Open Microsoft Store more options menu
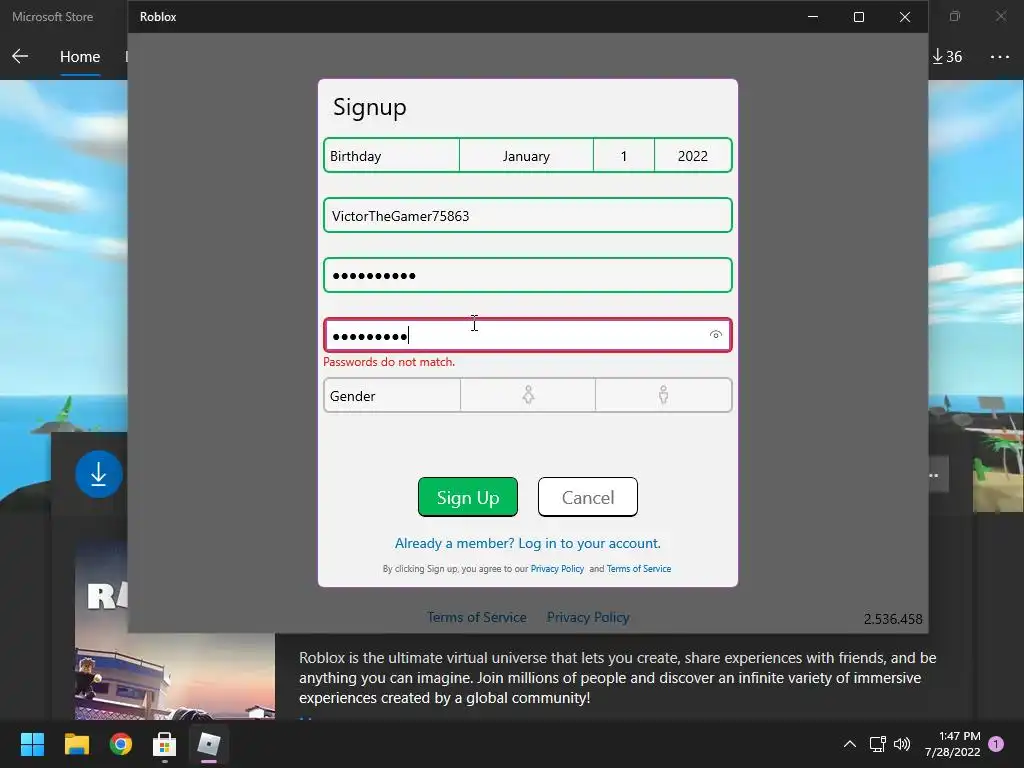The height and width of the screenshot is (768, 1024). tap(1000, 57)
